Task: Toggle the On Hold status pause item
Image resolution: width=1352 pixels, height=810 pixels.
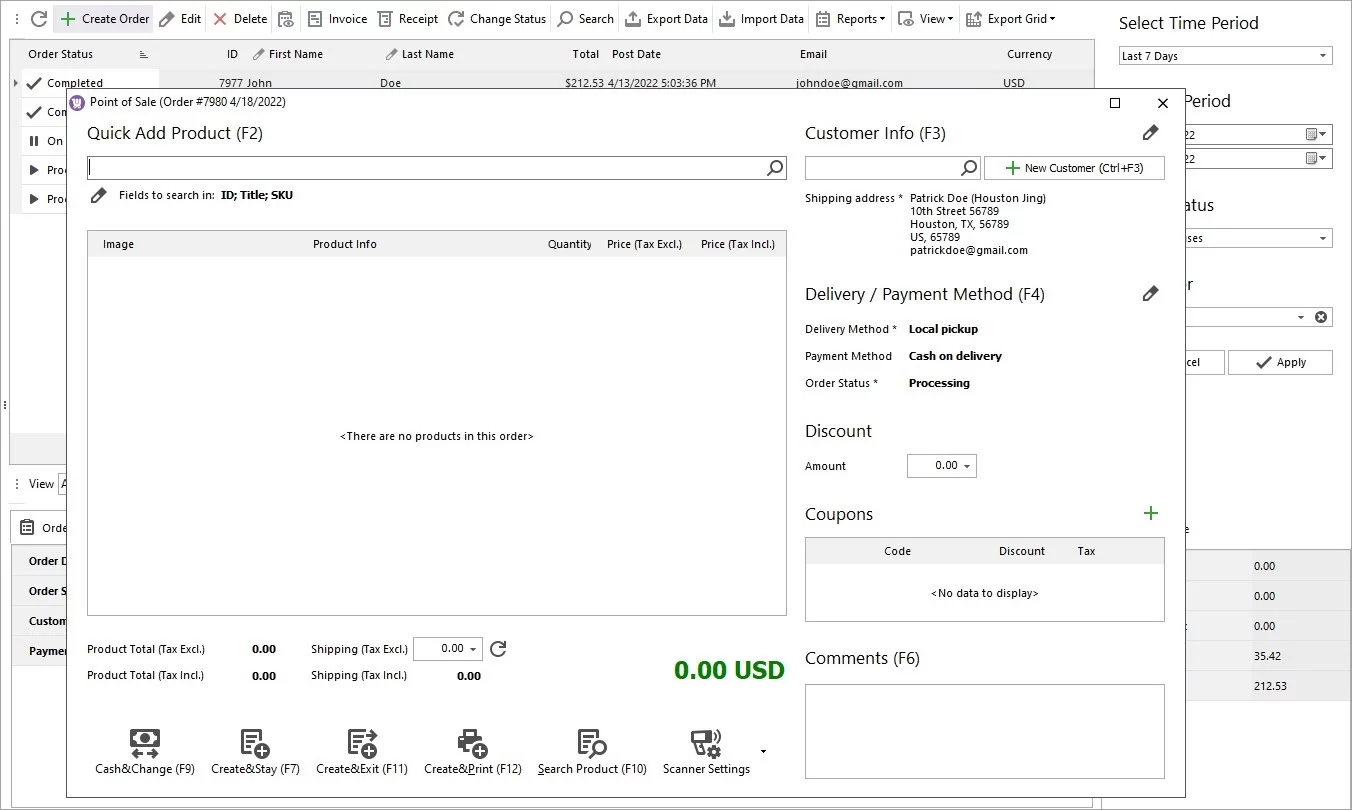Action: click(x=32, y=140)
